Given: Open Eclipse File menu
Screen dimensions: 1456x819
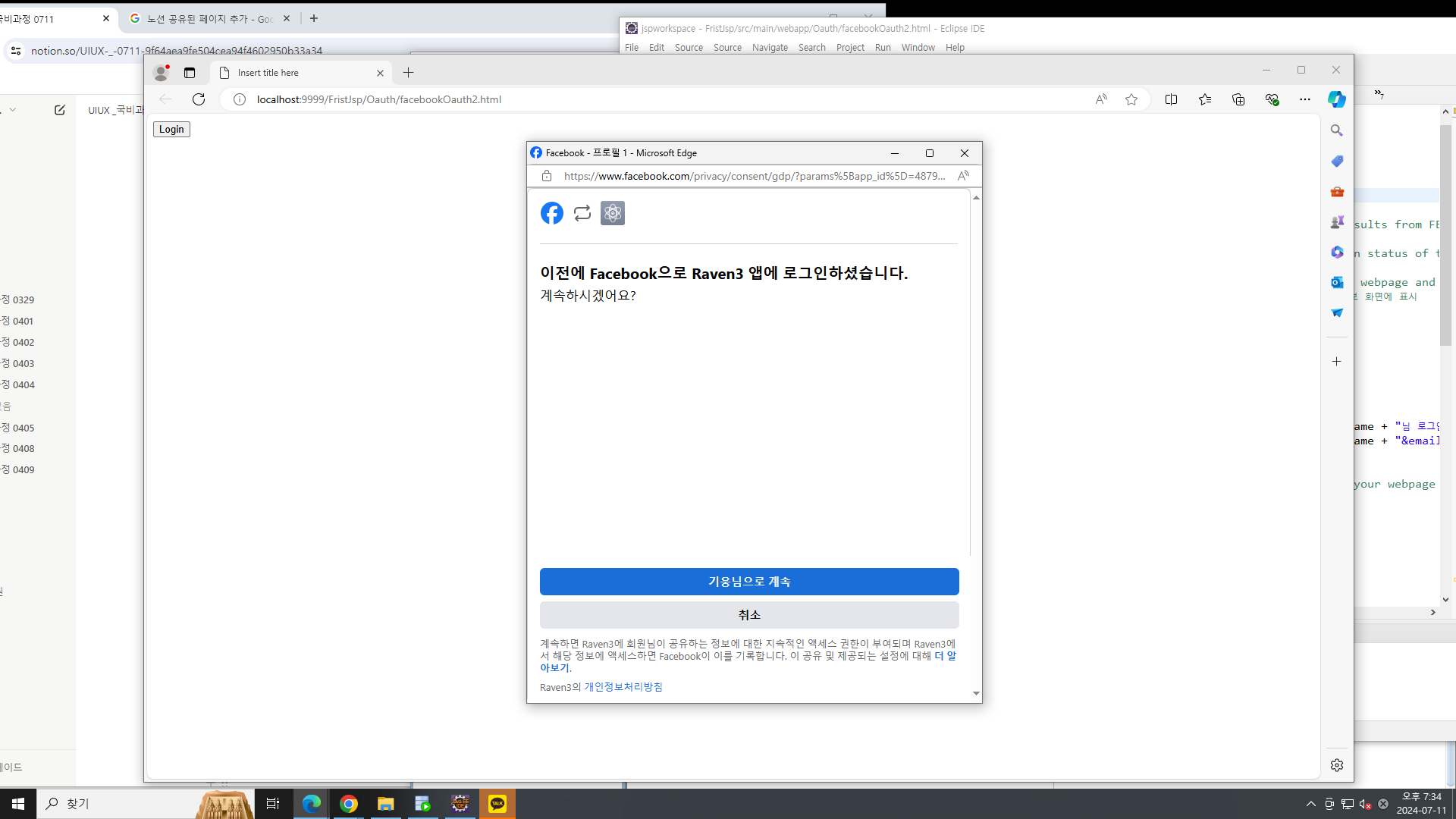Looking at the screenshot, I should (x=632, y=48).
